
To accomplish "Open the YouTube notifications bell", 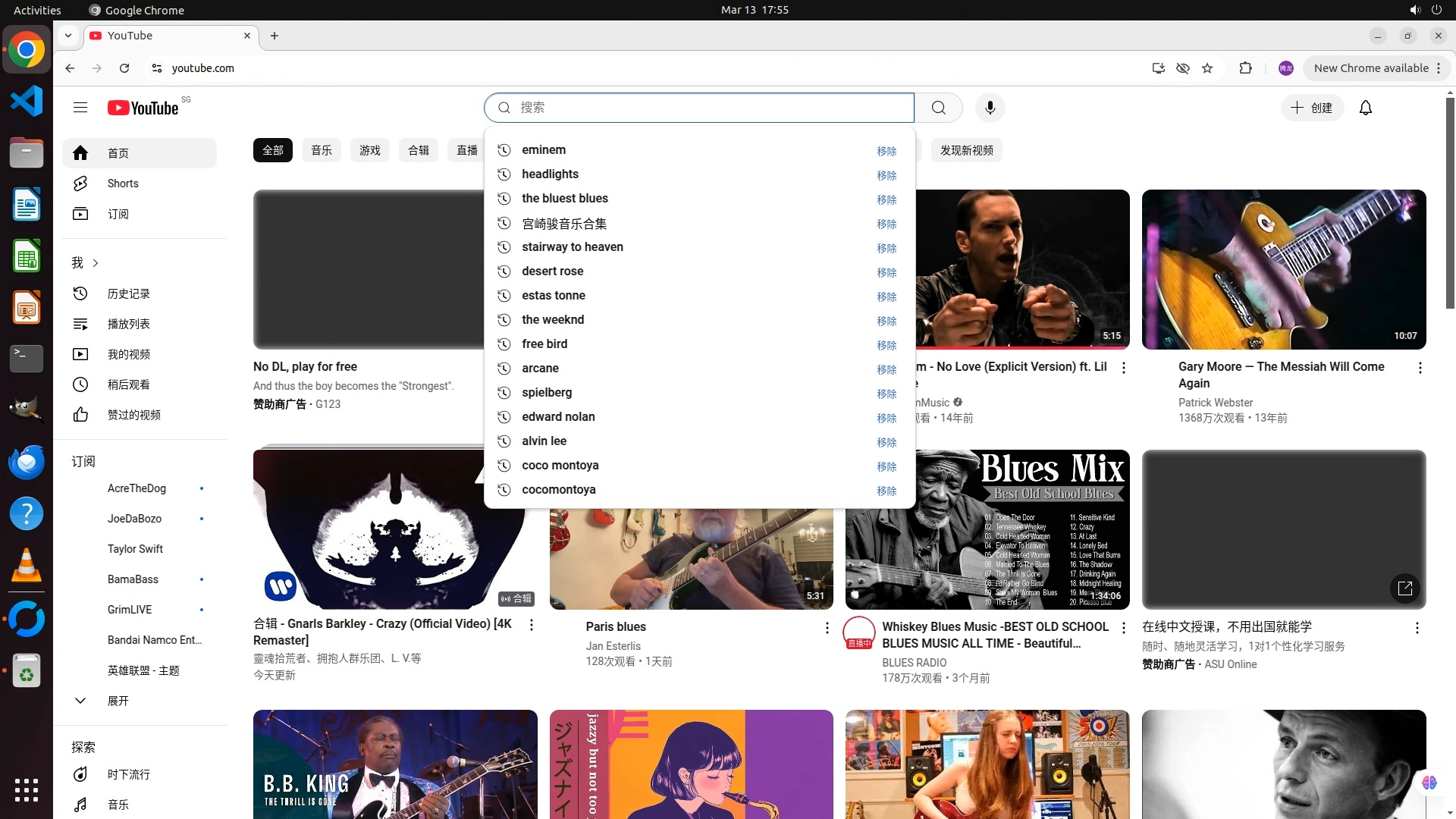I will click(x=1365, y=108).
